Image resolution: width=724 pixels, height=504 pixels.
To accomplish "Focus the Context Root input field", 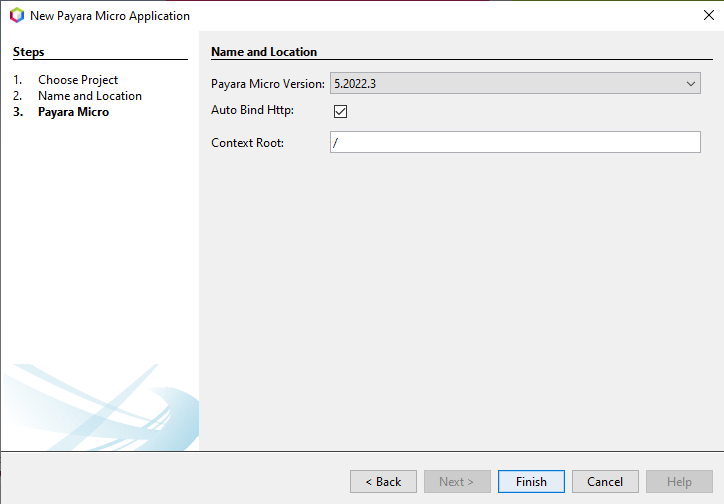I will tap(515, 143).
